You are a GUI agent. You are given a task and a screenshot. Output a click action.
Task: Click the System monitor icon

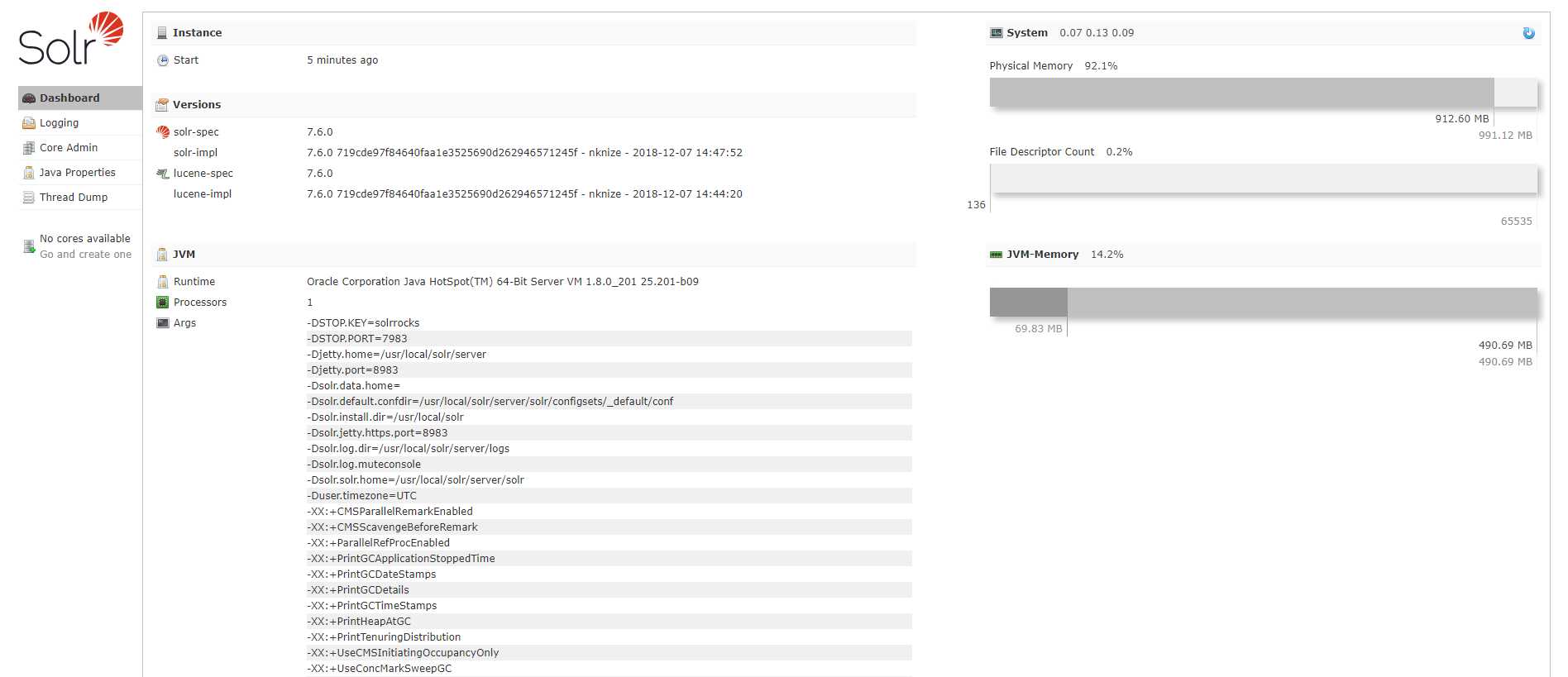click(x=996, y=33)
